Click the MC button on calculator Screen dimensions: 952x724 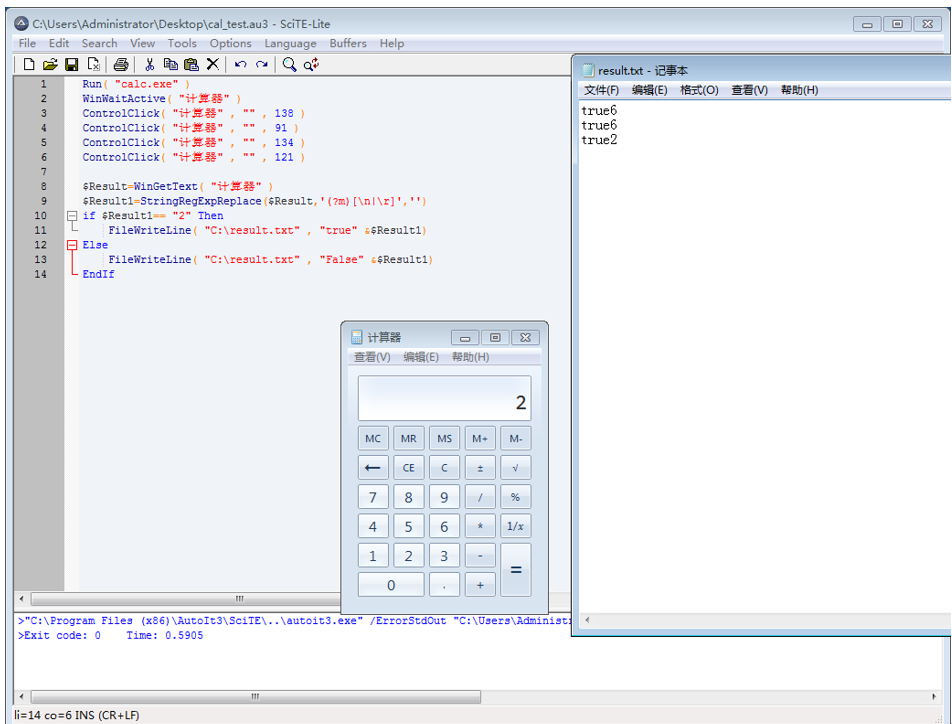[x=373, y=439]
